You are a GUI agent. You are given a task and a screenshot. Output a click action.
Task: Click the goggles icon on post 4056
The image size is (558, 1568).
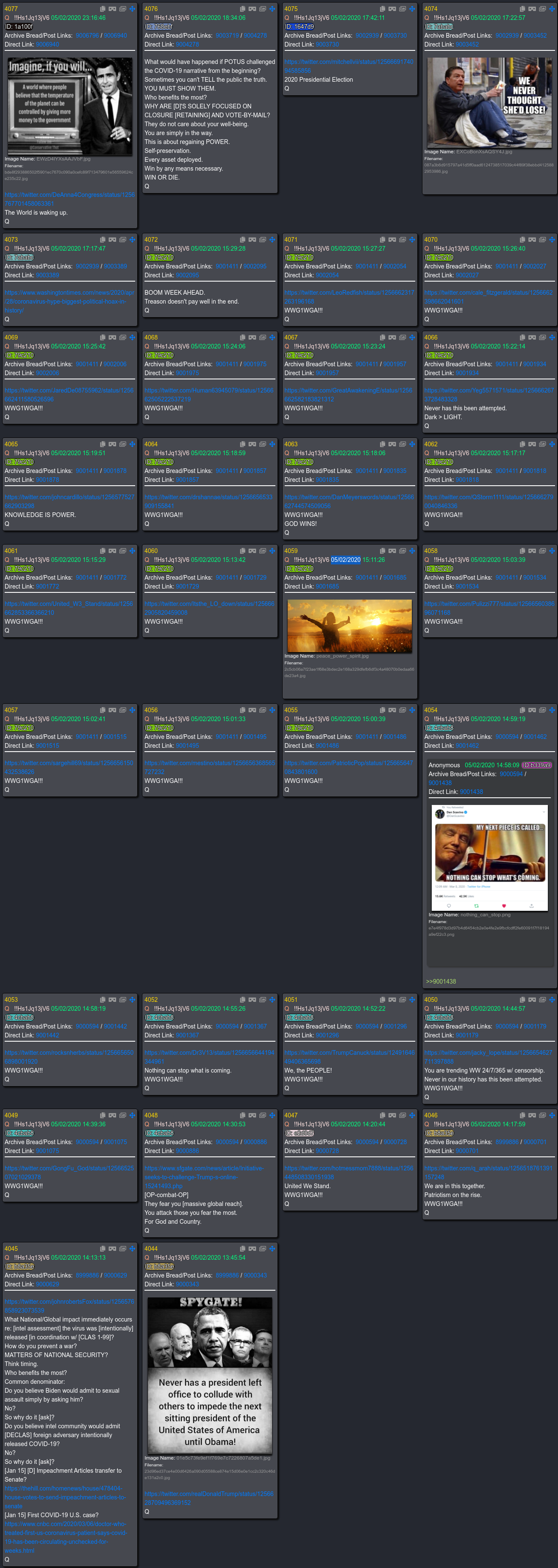252,711
